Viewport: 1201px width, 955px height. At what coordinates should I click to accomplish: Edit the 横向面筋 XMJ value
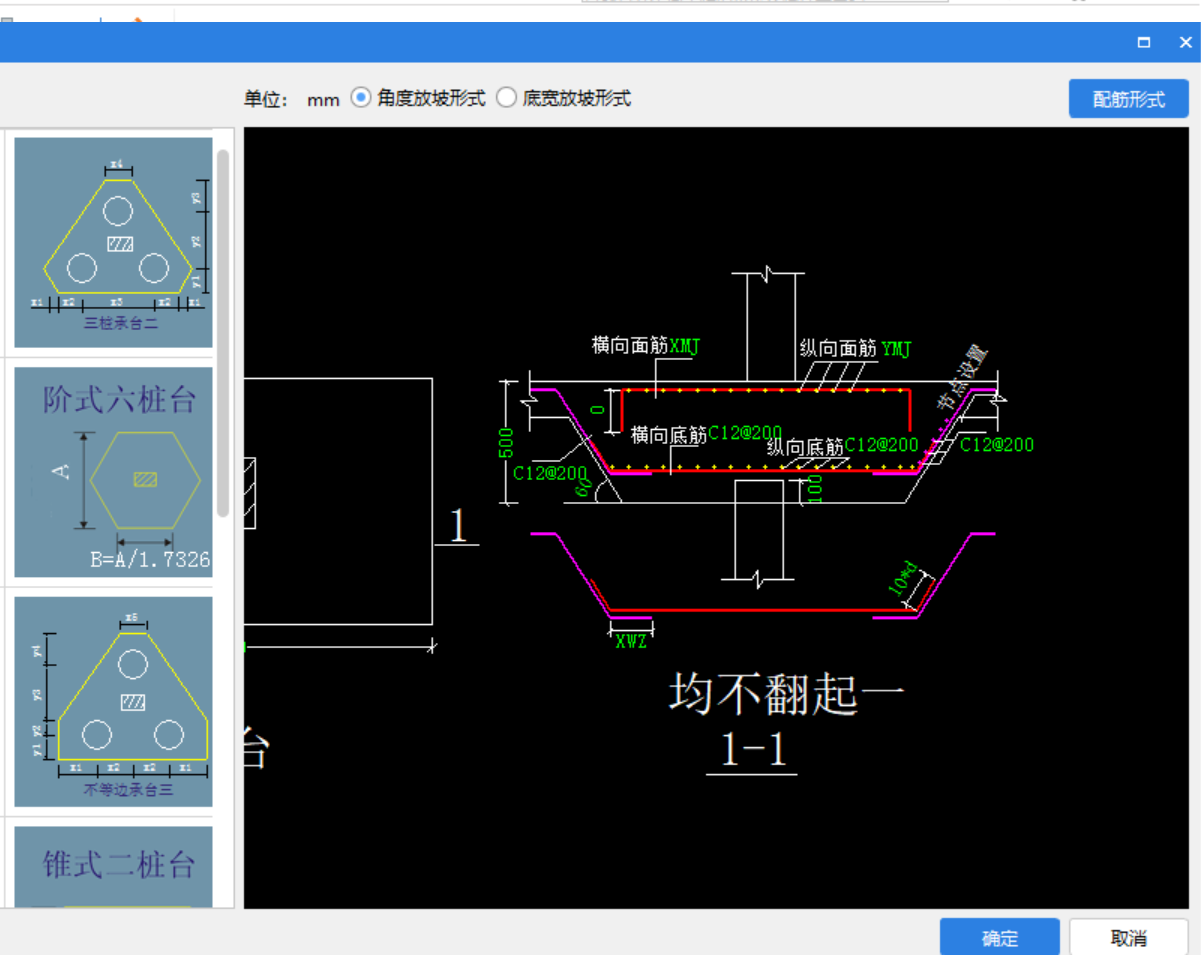tap(685, 346)
